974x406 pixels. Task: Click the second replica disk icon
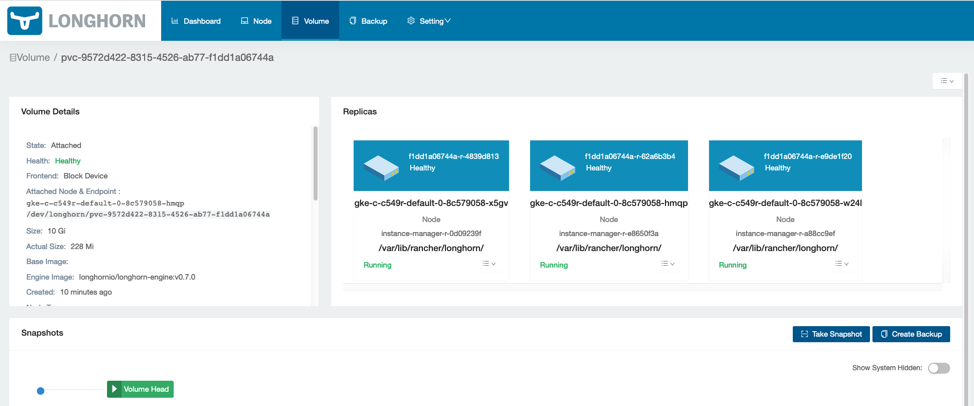click(x=558, y=167)
